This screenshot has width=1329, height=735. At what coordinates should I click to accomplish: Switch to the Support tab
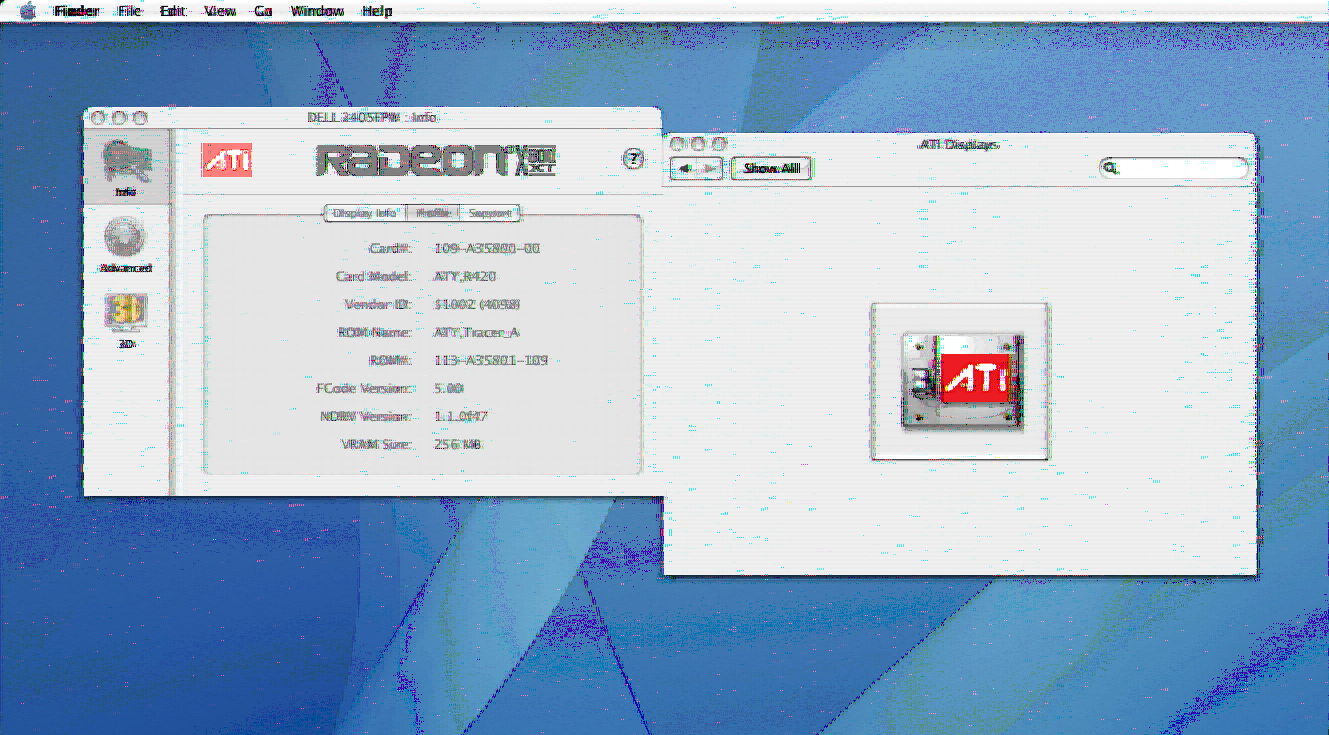[490, 213]
